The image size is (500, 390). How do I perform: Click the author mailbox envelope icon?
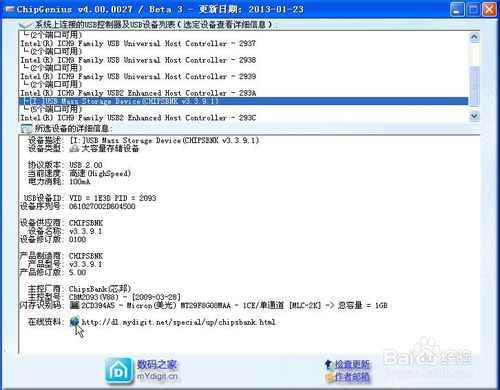[329, 377]
